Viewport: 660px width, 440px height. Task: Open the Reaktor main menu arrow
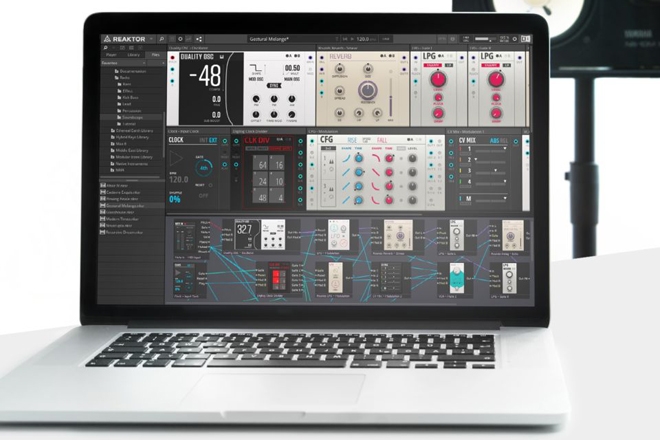[152, 39]
